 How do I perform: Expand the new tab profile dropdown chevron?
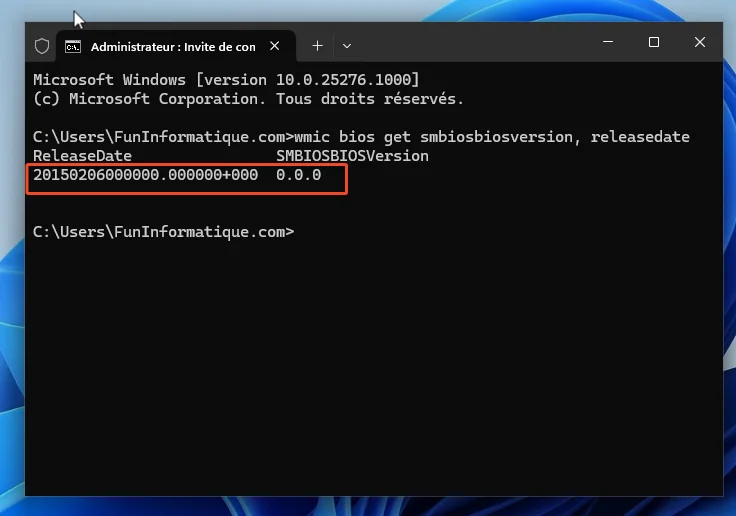tap(347, 45)
